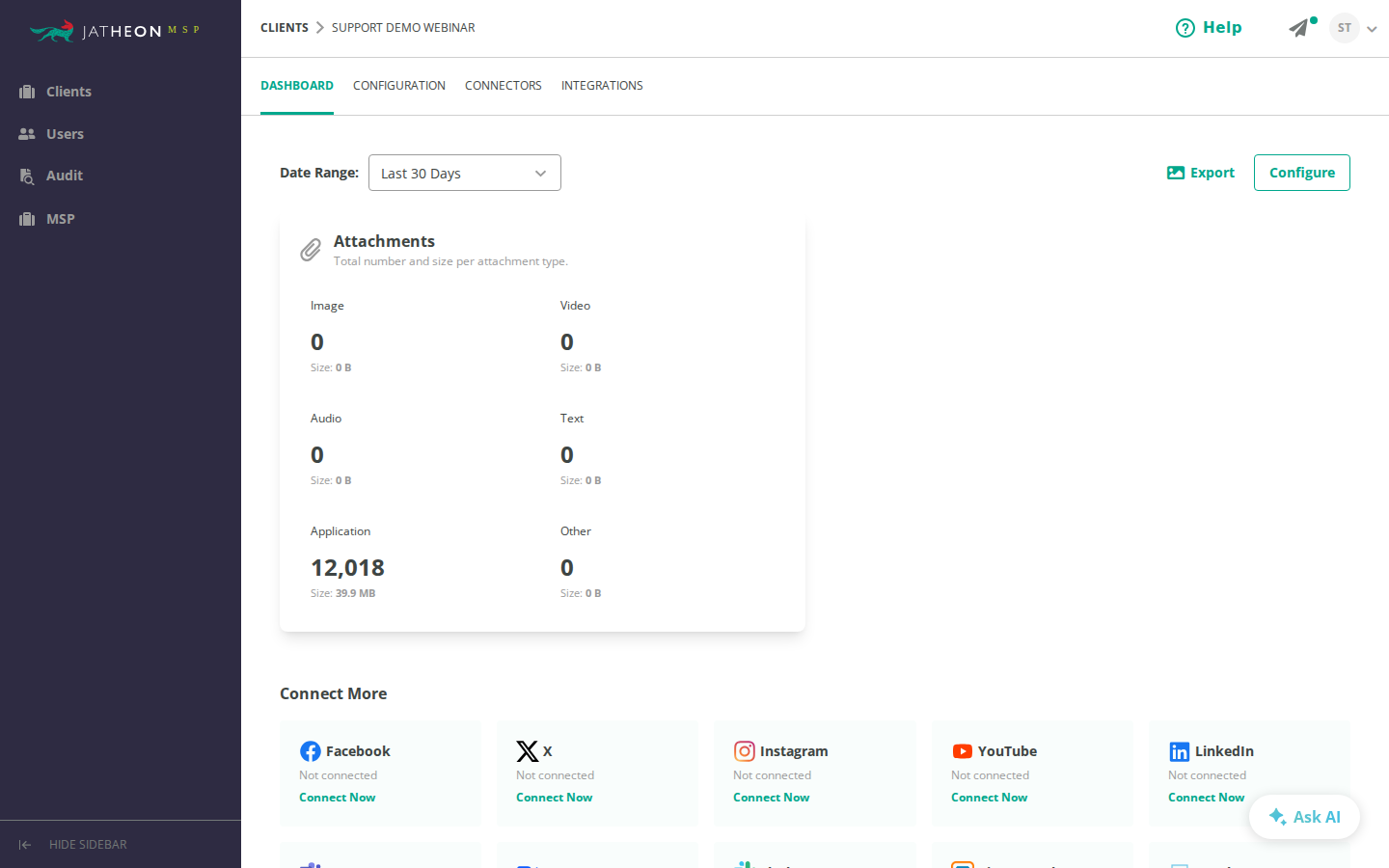The image size is (1389, 868).
Task: Click the Facebook logo icon
Action: [311, 751]
